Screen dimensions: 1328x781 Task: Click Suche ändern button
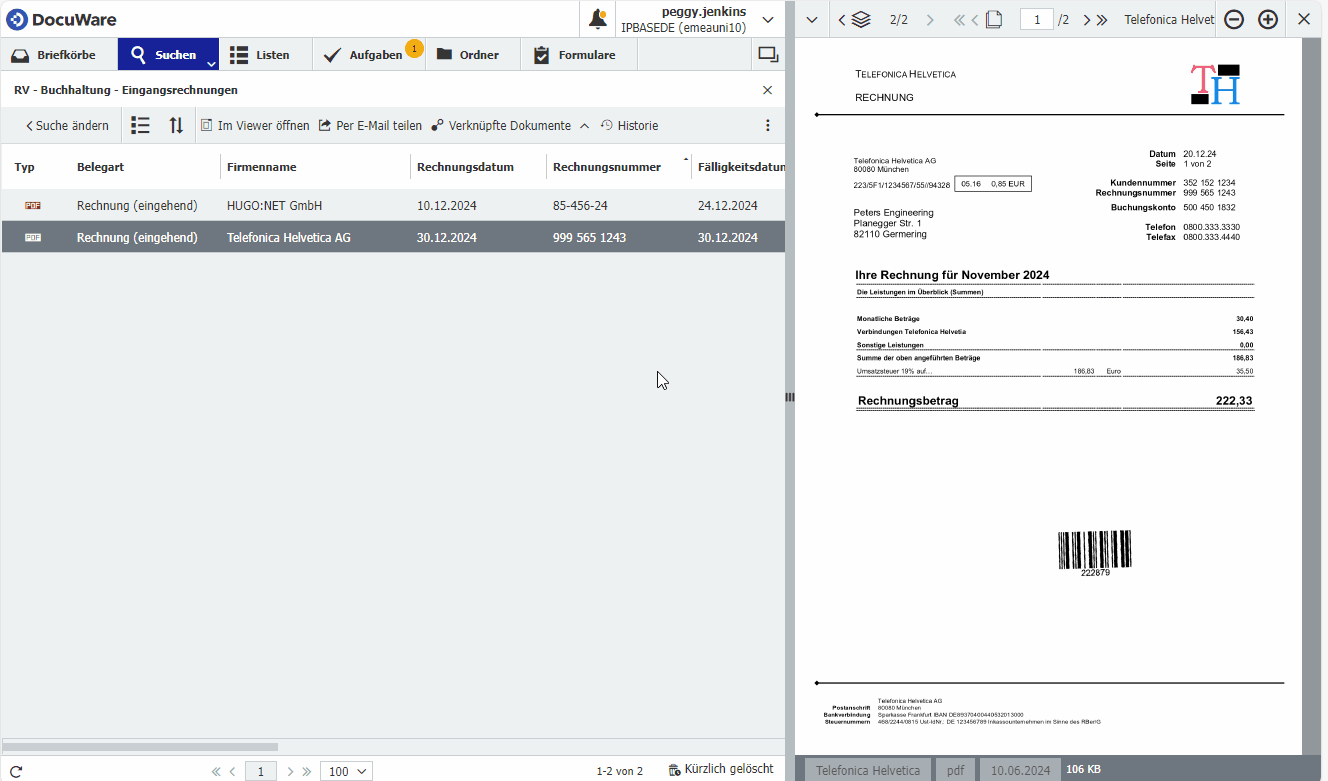67,125
